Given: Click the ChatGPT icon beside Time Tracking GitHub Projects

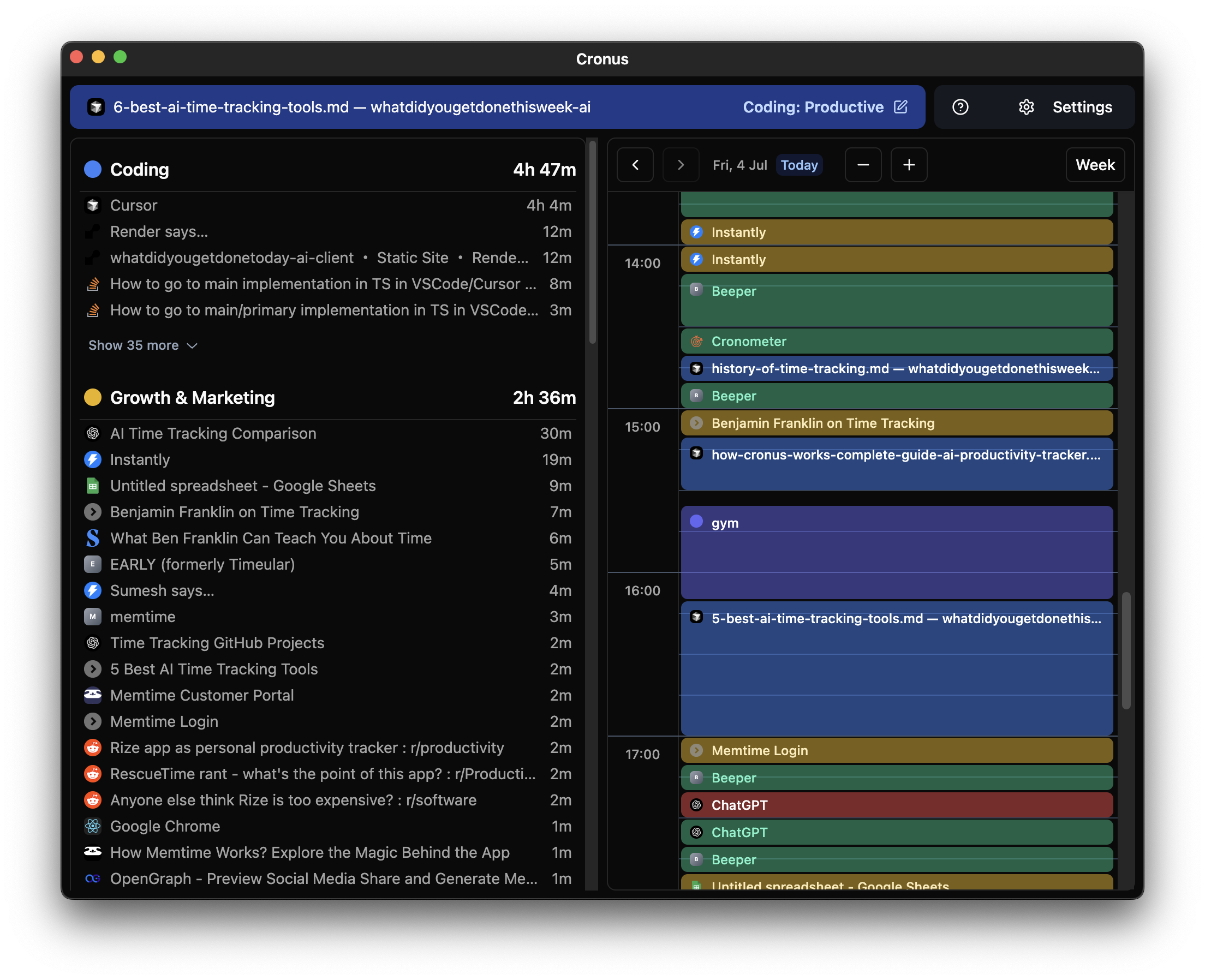Looking at the screenshot, I should [93, 642].
